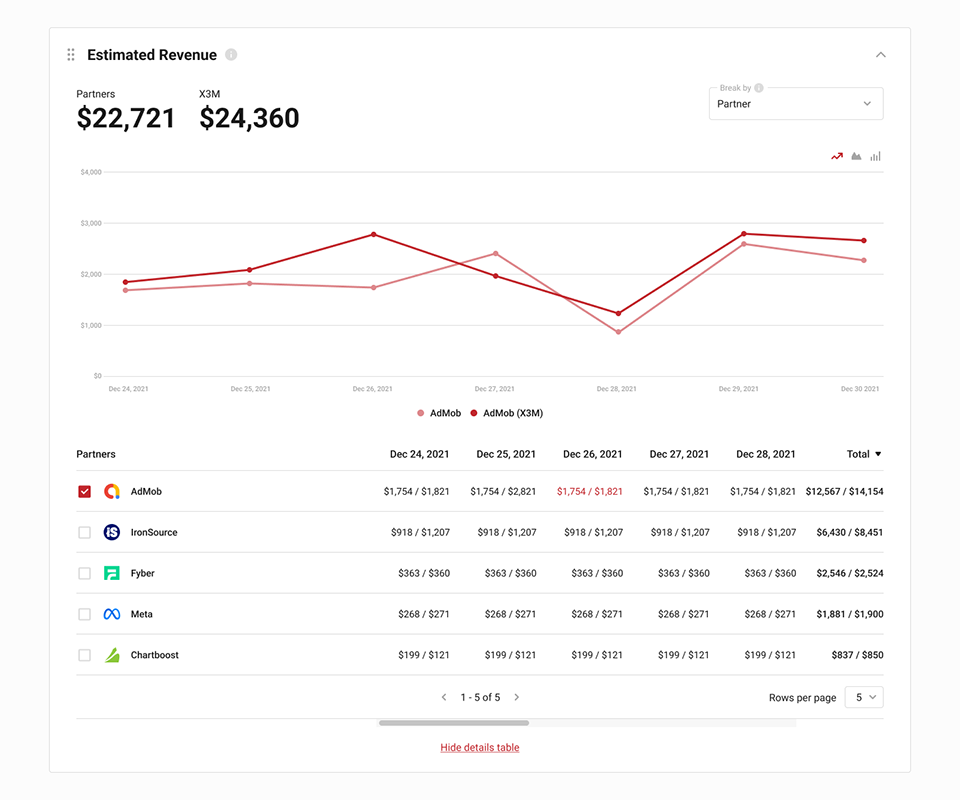This screenshot has width=960, height=800.
Task: Switch to bar chart view
Action: [x=876, y=156]
